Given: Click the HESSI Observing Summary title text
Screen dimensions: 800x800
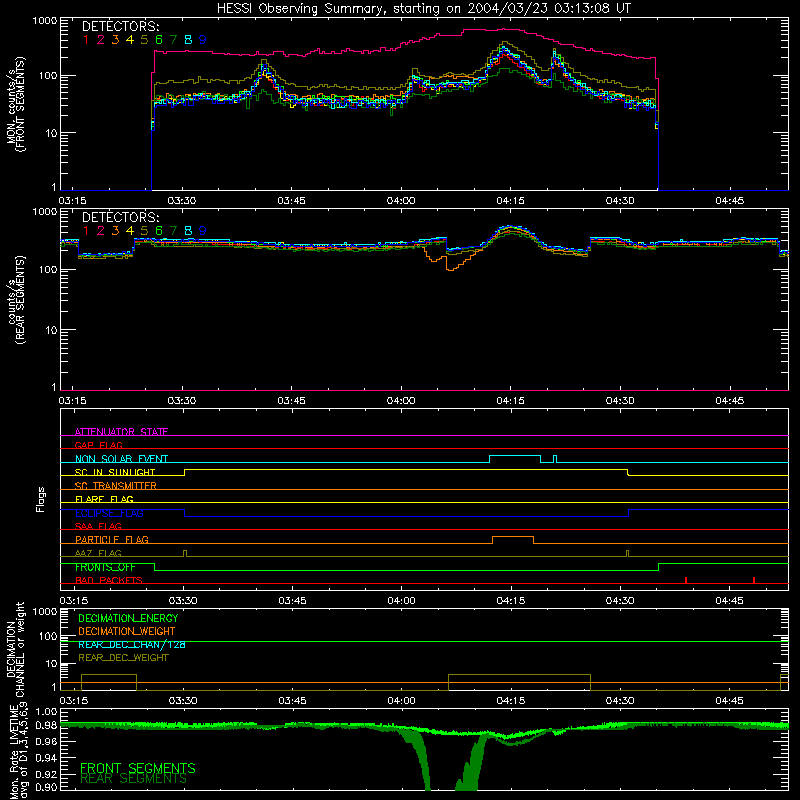Looking at the screenshot, I should (x=423, y=9).
